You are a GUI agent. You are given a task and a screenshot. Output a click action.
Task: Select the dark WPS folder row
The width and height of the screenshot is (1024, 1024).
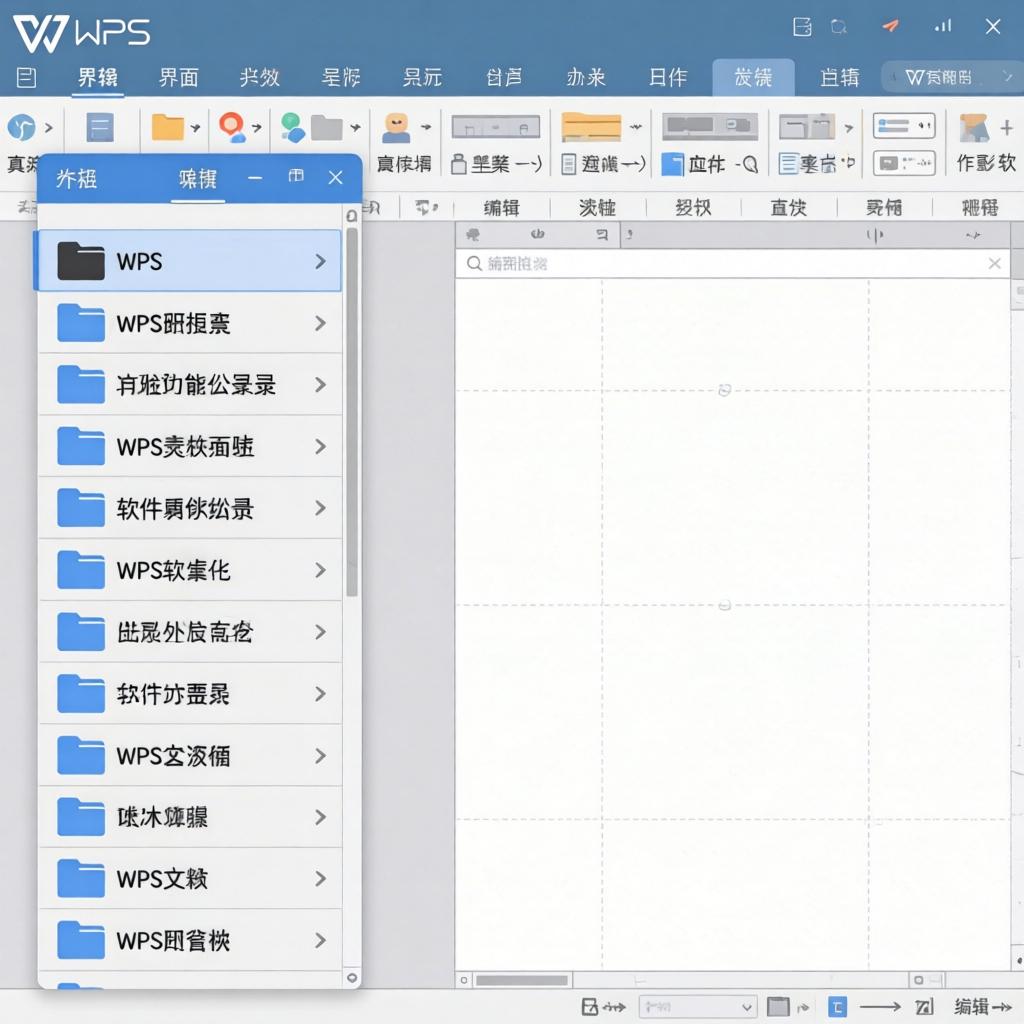(189, 261)
